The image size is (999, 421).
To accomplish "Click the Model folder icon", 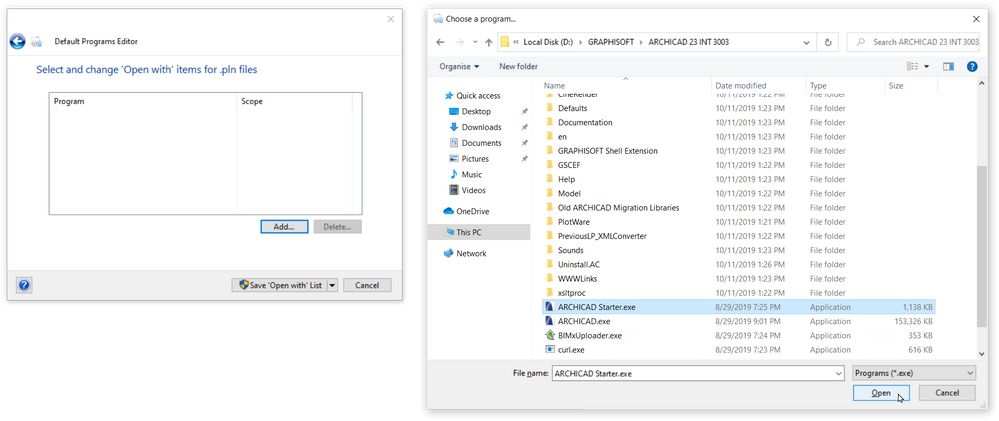I will coord(550,193).
